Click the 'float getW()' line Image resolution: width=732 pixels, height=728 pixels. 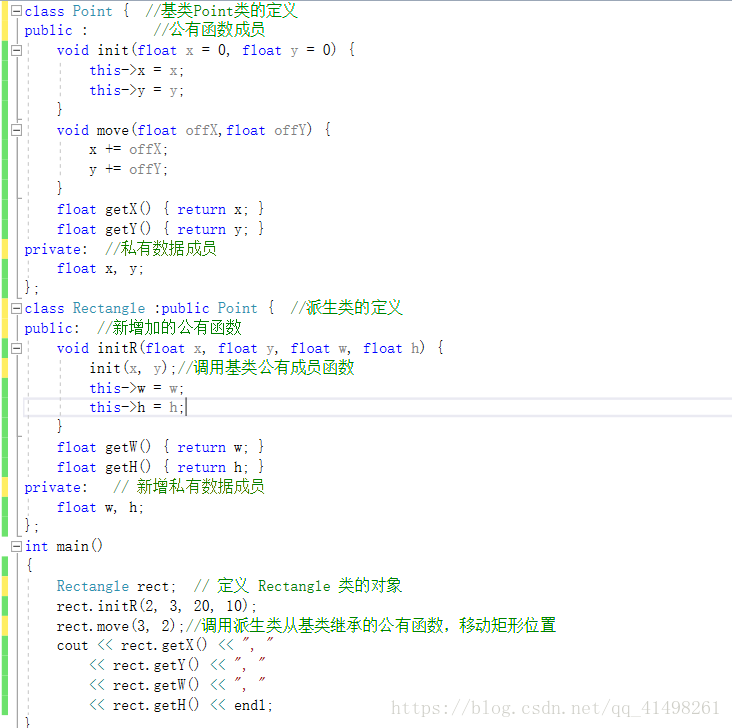160,447
